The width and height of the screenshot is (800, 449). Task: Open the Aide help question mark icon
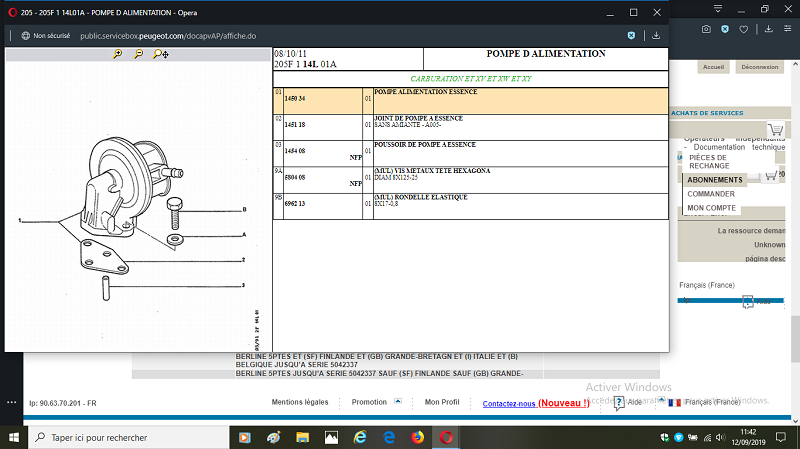pos(619,402)
